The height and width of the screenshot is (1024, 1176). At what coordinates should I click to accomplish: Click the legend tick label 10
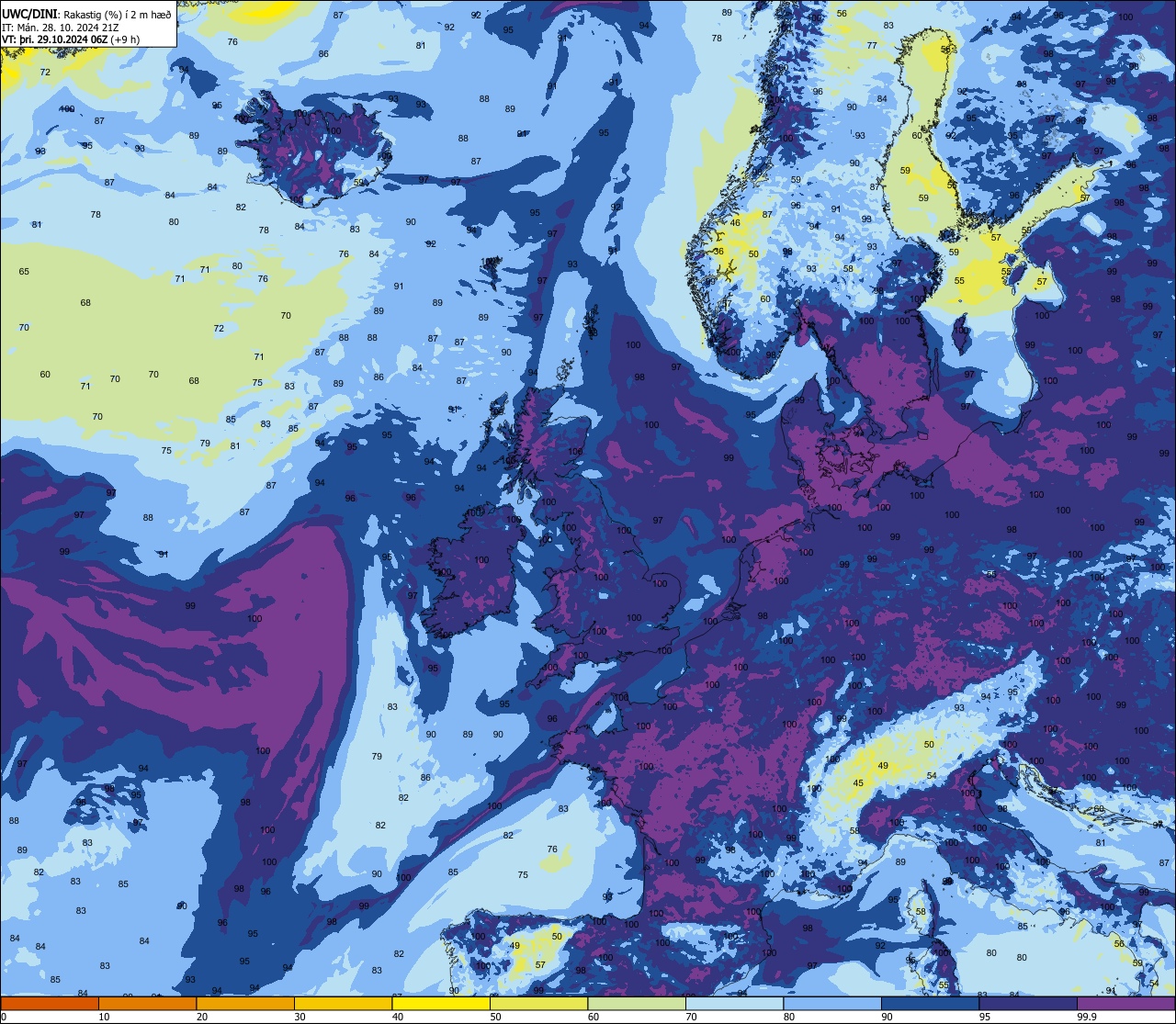point(104,1017)
